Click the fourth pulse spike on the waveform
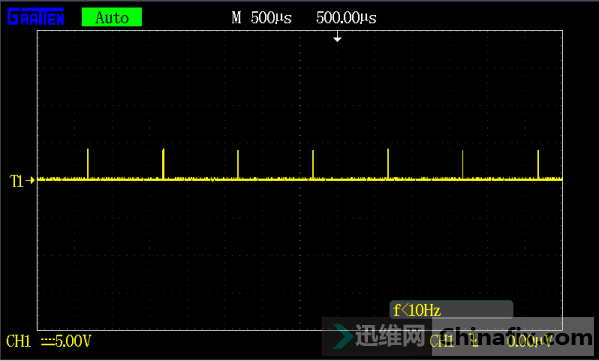This screenshot has width=599, height=361. click(x=313, y=164)
